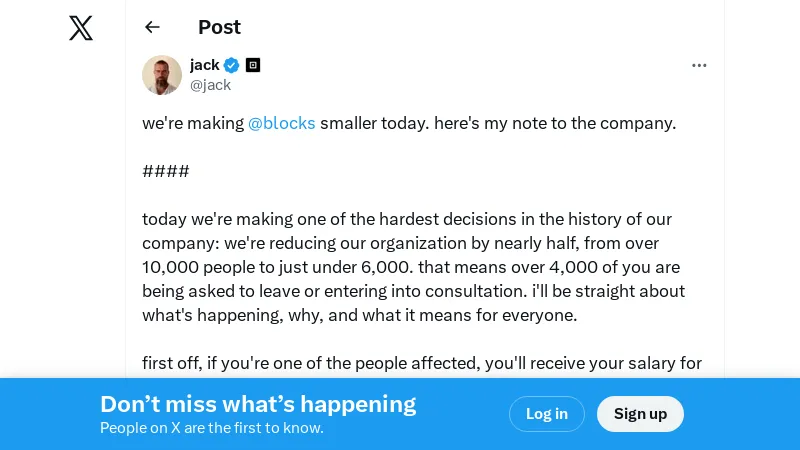Viewport: 800px width, 450px height.
Task: Click the square Block affiliation badge
Action: coord(253,65)
